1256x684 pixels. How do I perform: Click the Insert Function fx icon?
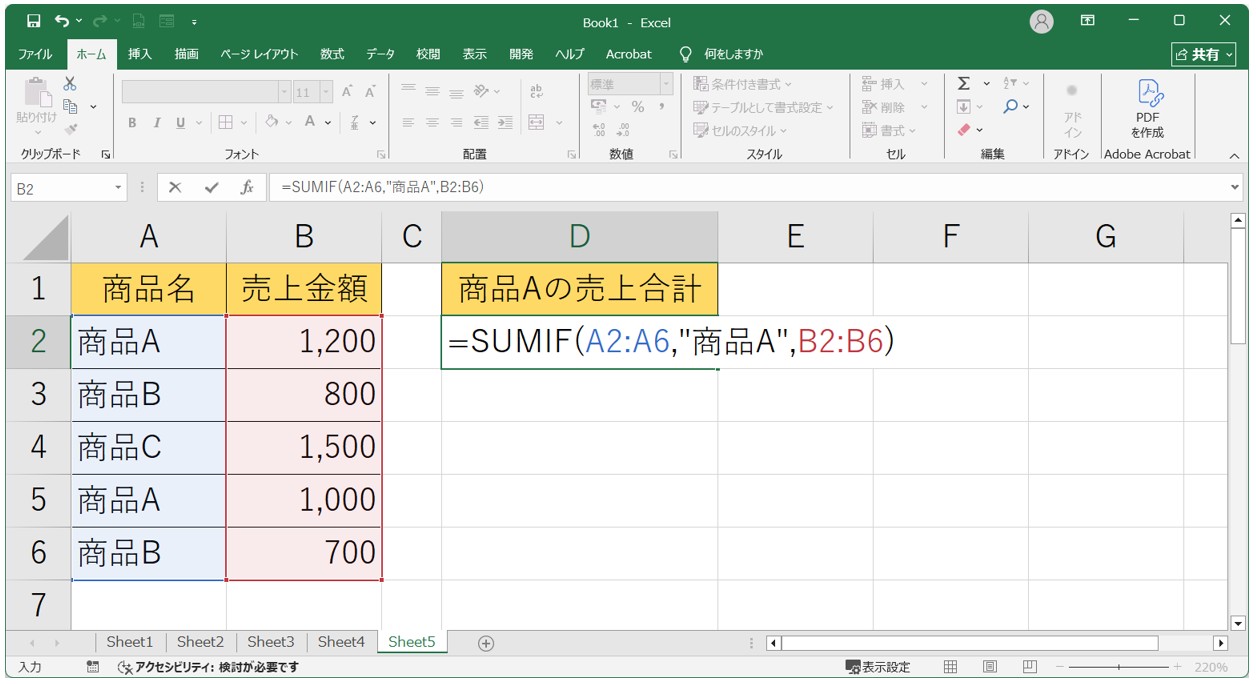coord(246,187)
